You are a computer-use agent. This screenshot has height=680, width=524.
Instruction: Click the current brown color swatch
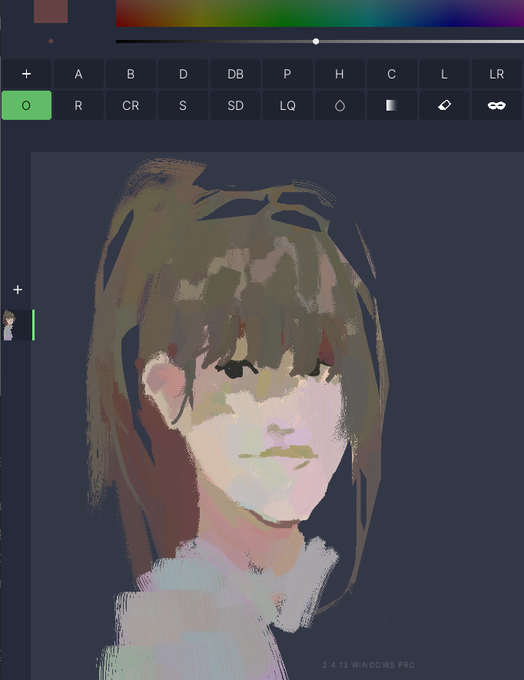coord(51,11)
